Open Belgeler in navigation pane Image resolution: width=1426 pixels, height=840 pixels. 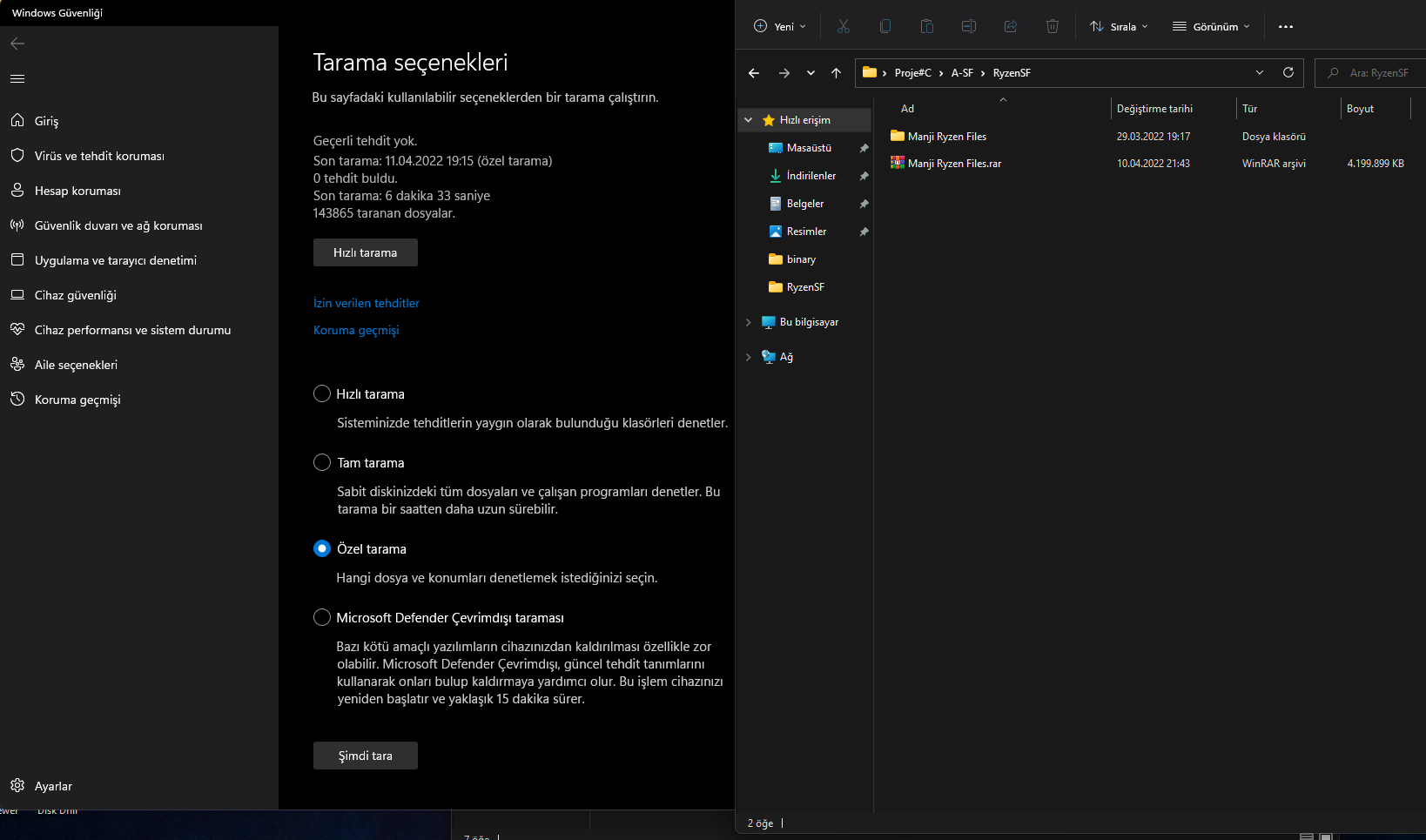pos(804,204)
